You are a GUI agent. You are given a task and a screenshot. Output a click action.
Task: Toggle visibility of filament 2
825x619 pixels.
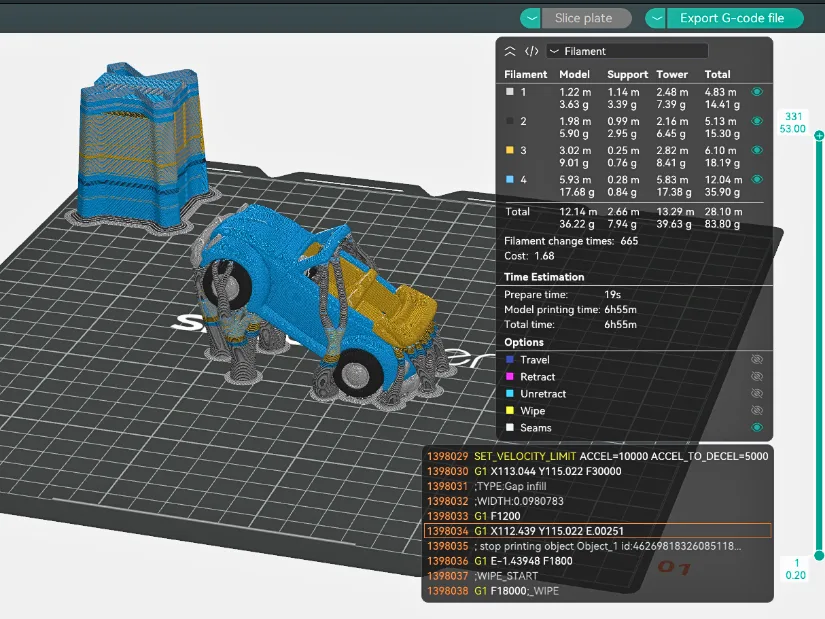click(757, 121)
